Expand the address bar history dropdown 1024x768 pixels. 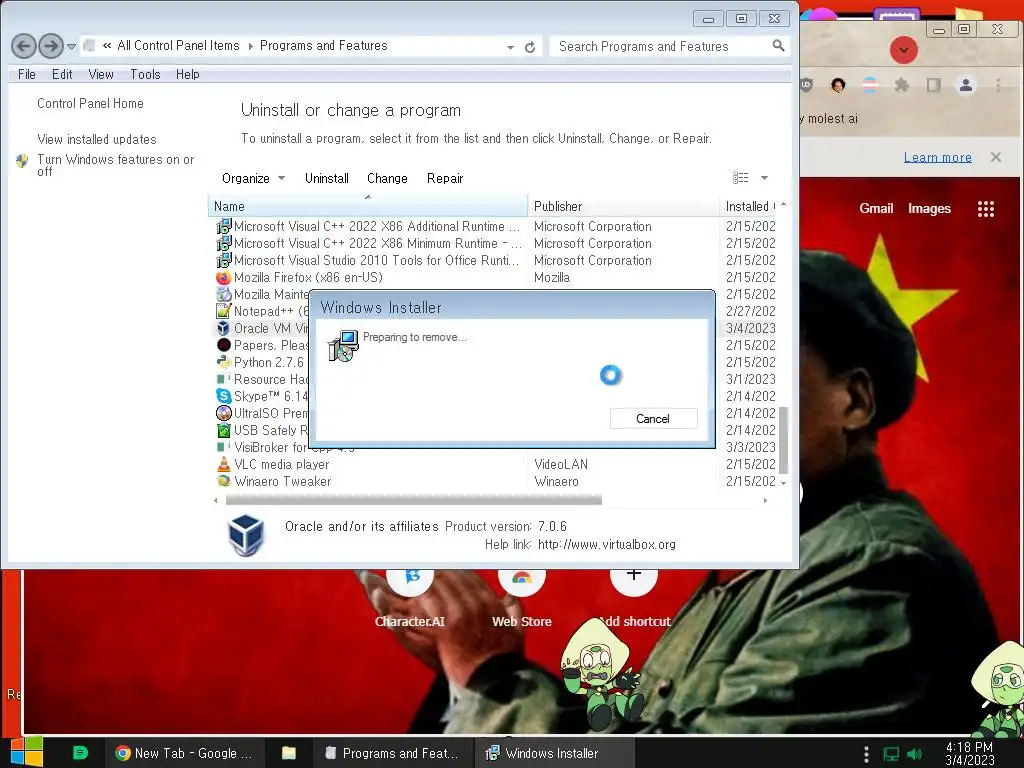(510, 47)
